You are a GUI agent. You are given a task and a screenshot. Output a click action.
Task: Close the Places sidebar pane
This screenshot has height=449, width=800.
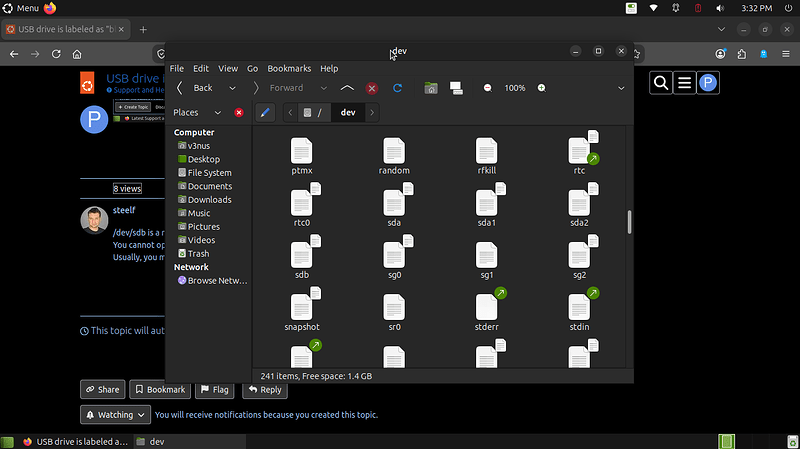(239, 112)
